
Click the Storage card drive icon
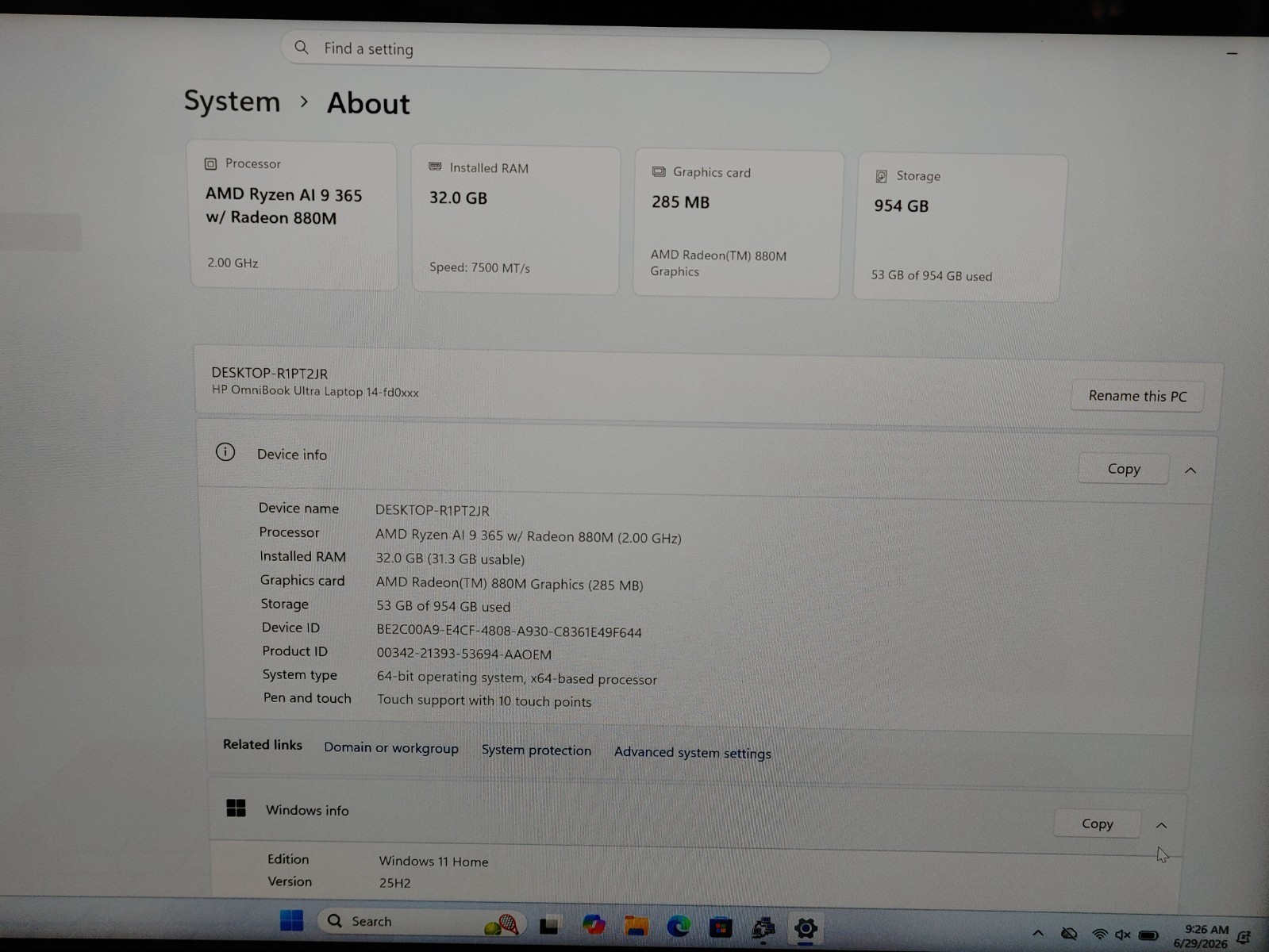(881, 176)
